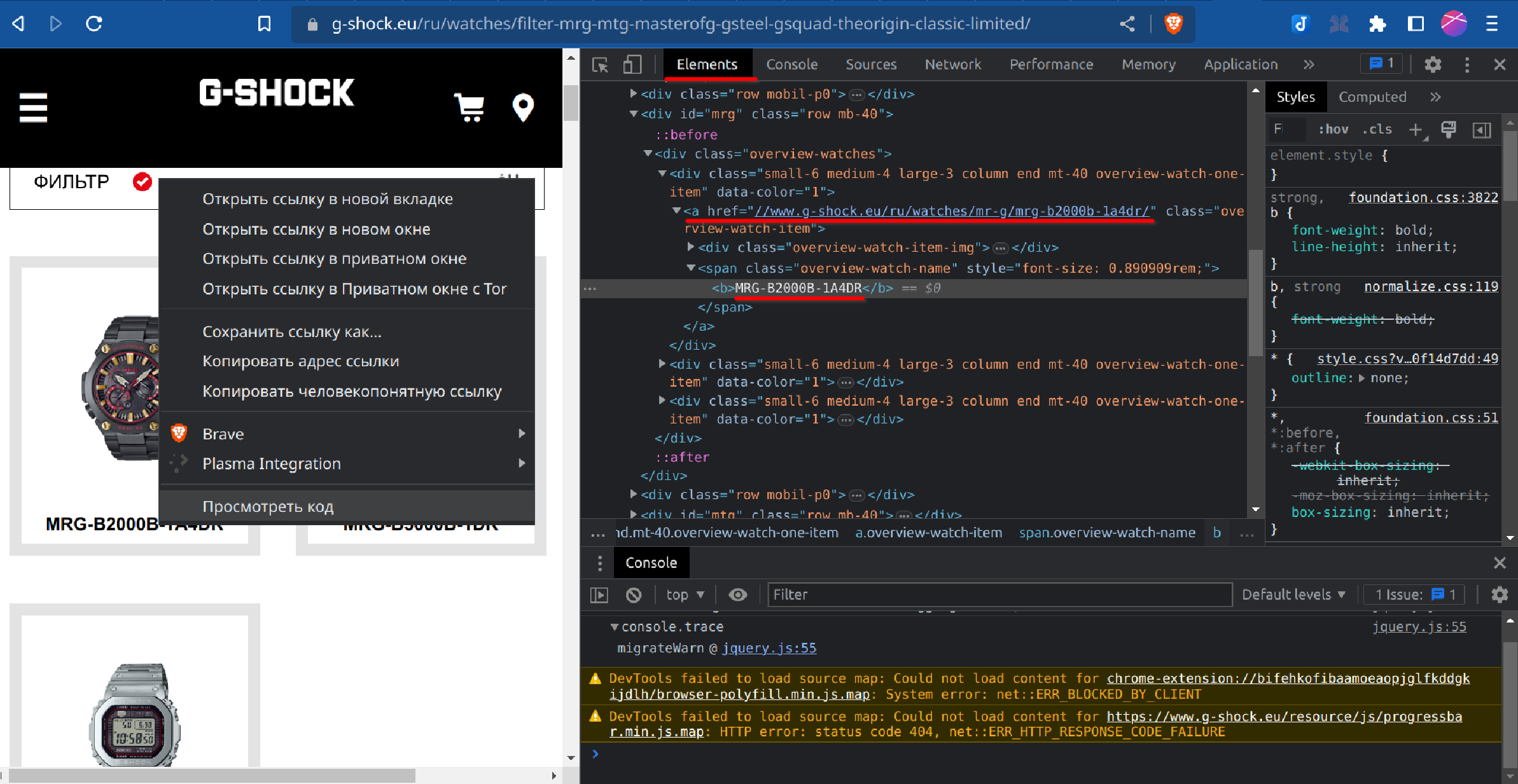Open the store locator pin
Image resolution: width=1518 pixels, height=784 pixels.
[x=523, y=107]
